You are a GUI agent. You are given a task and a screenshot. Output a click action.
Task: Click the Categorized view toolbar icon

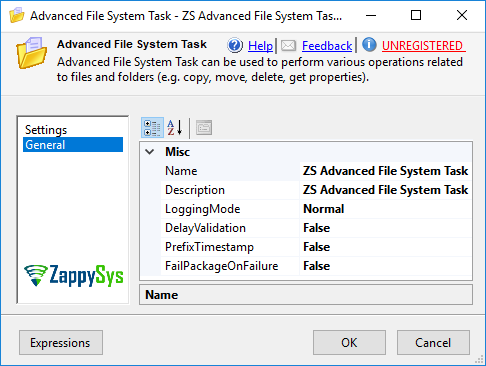(x=152, y=128)
